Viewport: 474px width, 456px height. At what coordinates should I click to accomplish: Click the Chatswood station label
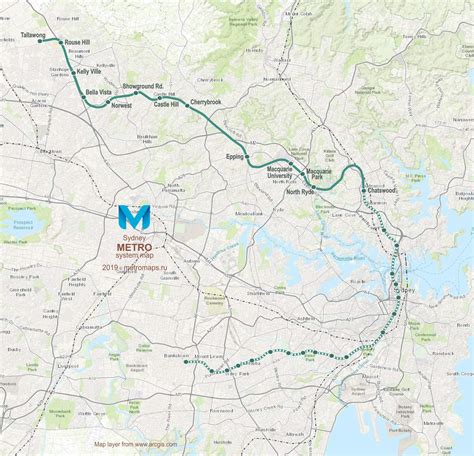pos(382,190)
